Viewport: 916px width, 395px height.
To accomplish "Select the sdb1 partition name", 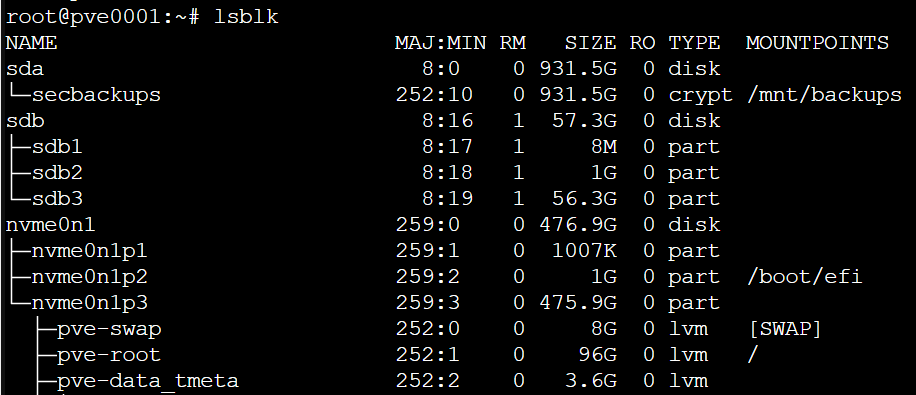I will 57,147.
